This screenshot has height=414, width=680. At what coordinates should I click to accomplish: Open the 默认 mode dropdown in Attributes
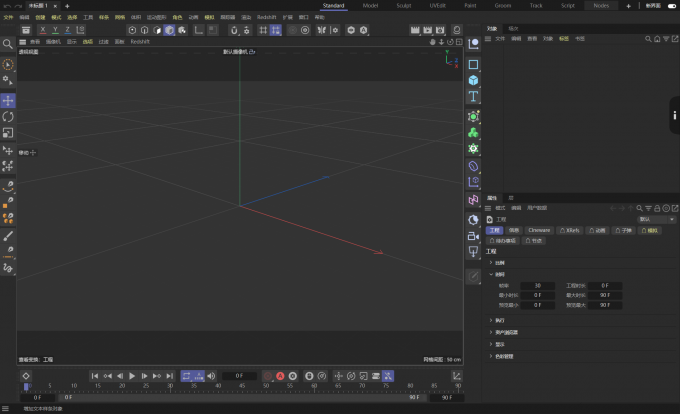657,219
